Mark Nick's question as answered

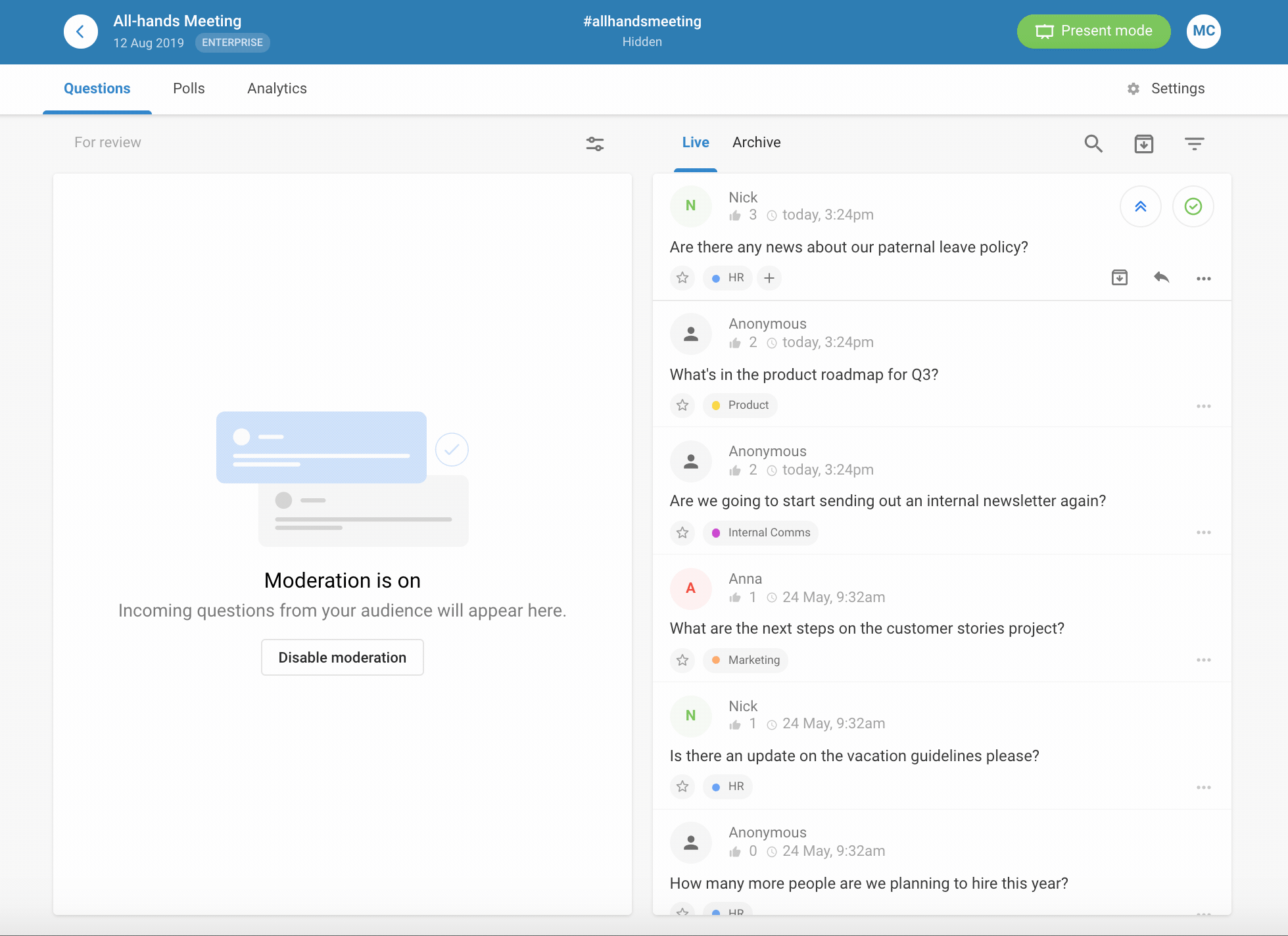coord(1193,206)
